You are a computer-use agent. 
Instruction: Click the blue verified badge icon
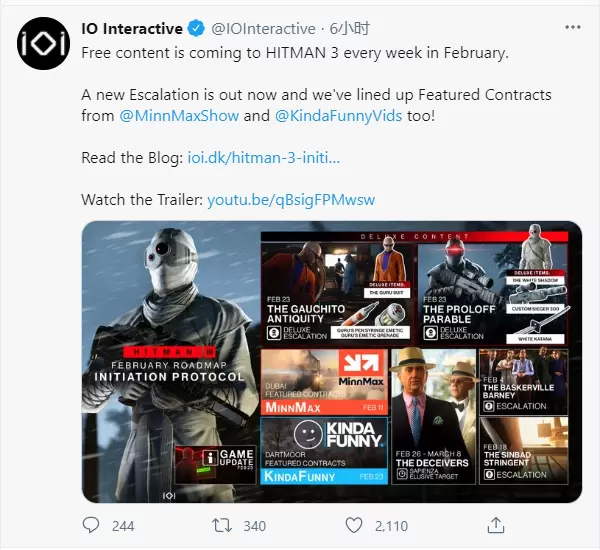click(196, 29)
